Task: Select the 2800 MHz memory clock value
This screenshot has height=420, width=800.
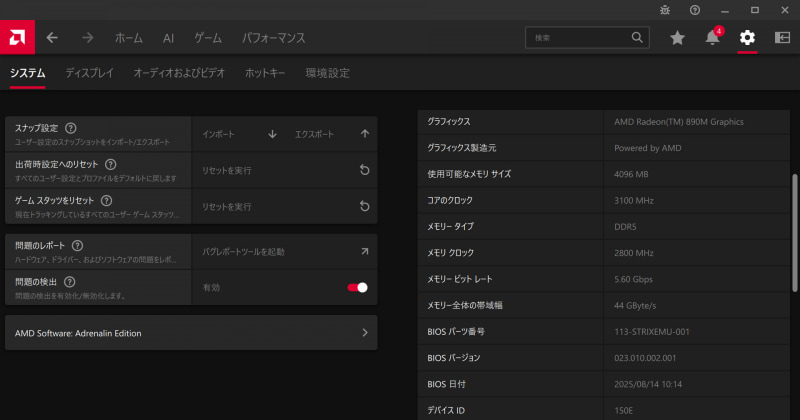Action: click(x=634, y=253)
